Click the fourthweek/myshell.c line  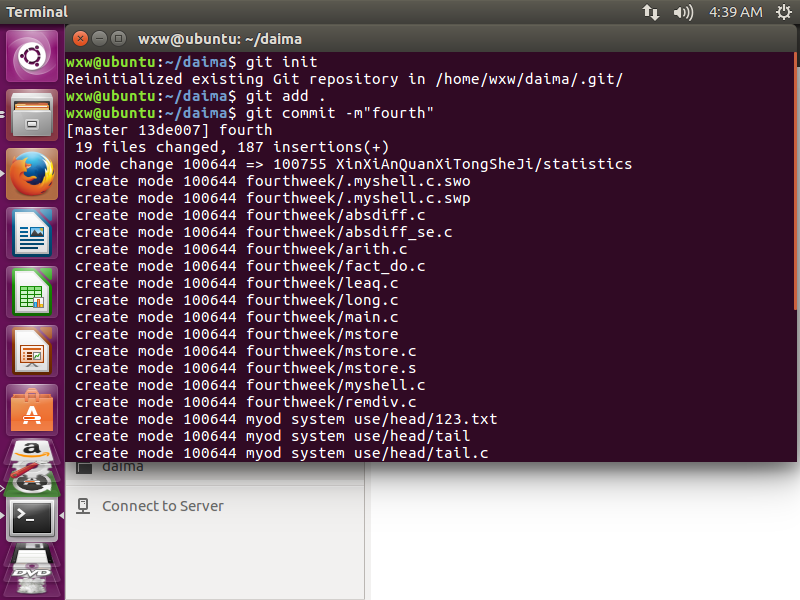250,385
